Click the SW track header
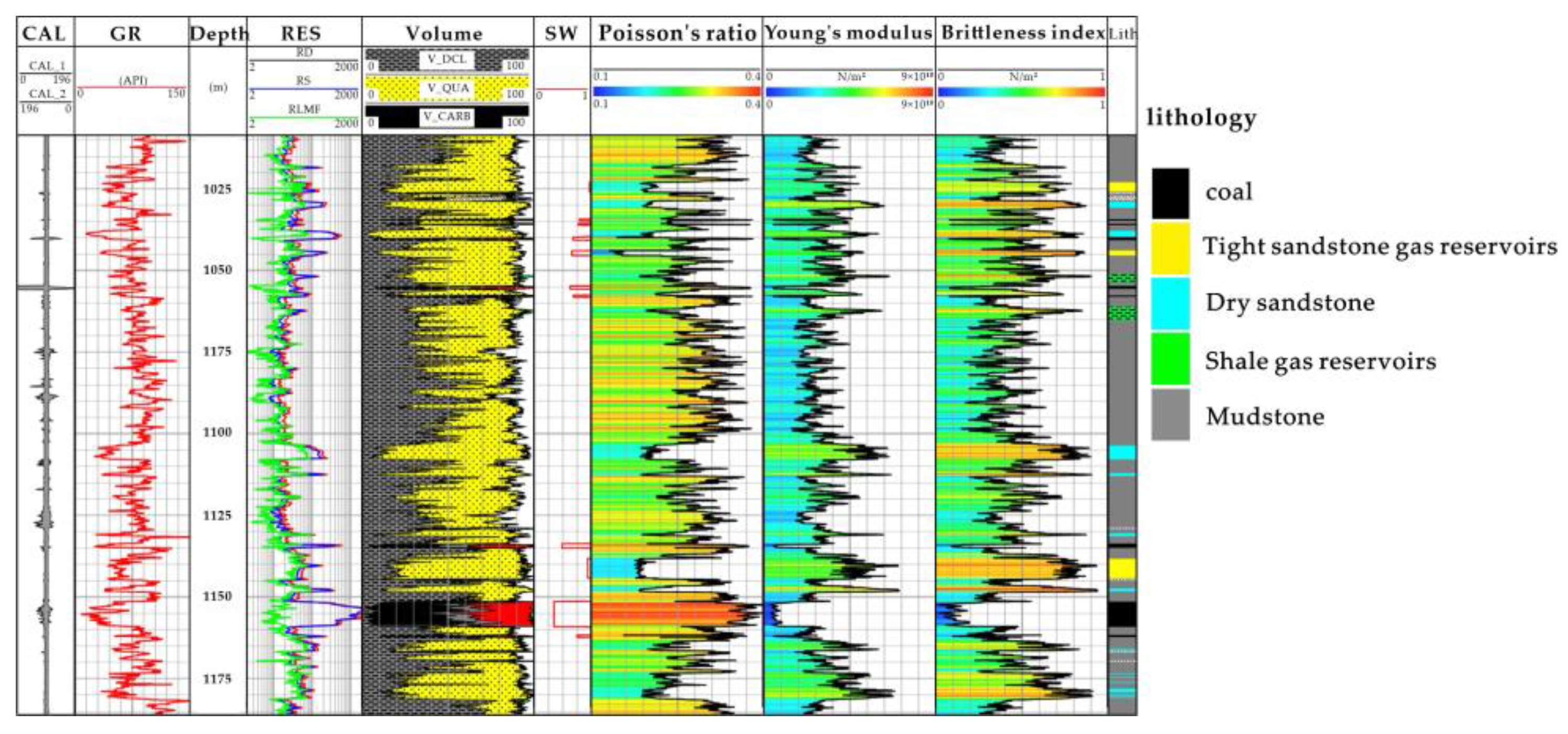This screenshot has height=734, width=1568. (x=561, y=33)
